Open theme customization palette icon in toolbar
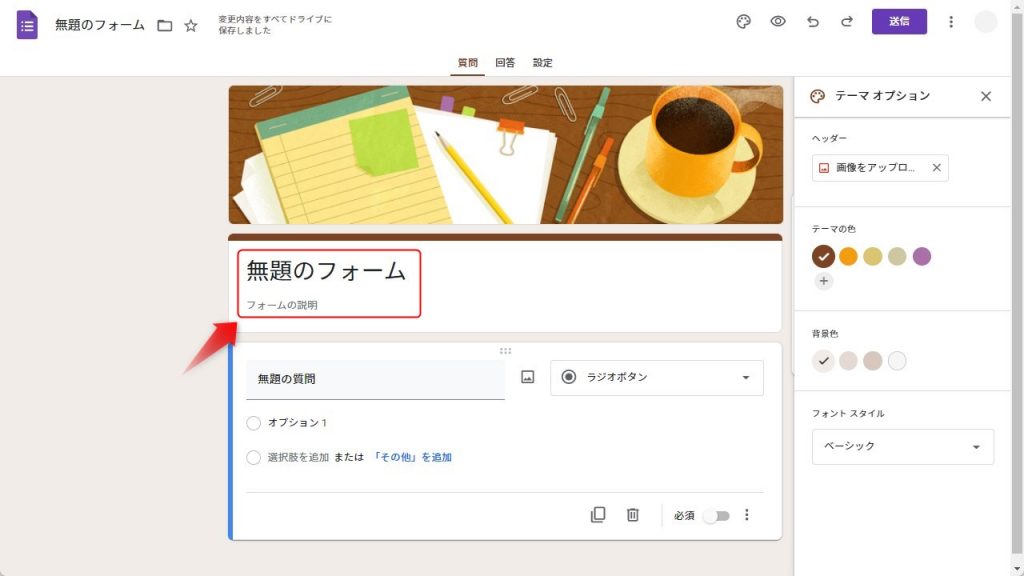 743,22
